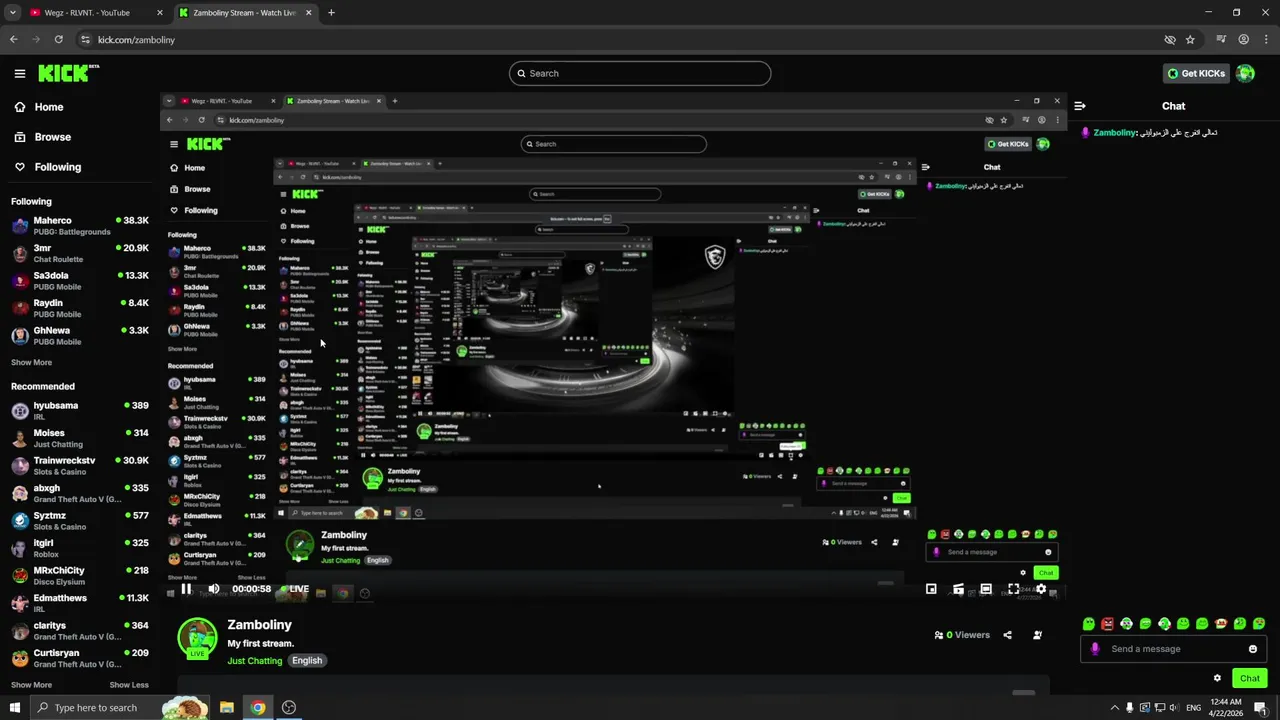Image resolution: width=1280 pixels, height=720 pixels.
Task: Open hyubsama channel in main Recommended list
Action: coord(80,411)
